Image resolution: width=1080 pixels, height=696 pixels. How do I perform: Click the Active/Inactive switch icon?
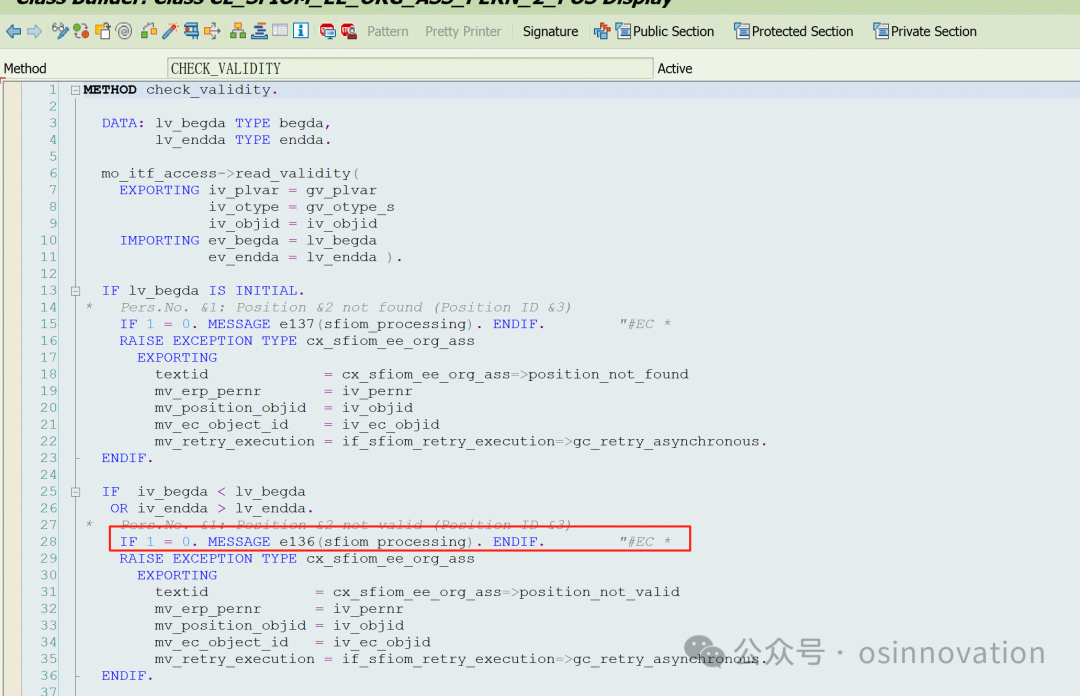click(81, 31)
